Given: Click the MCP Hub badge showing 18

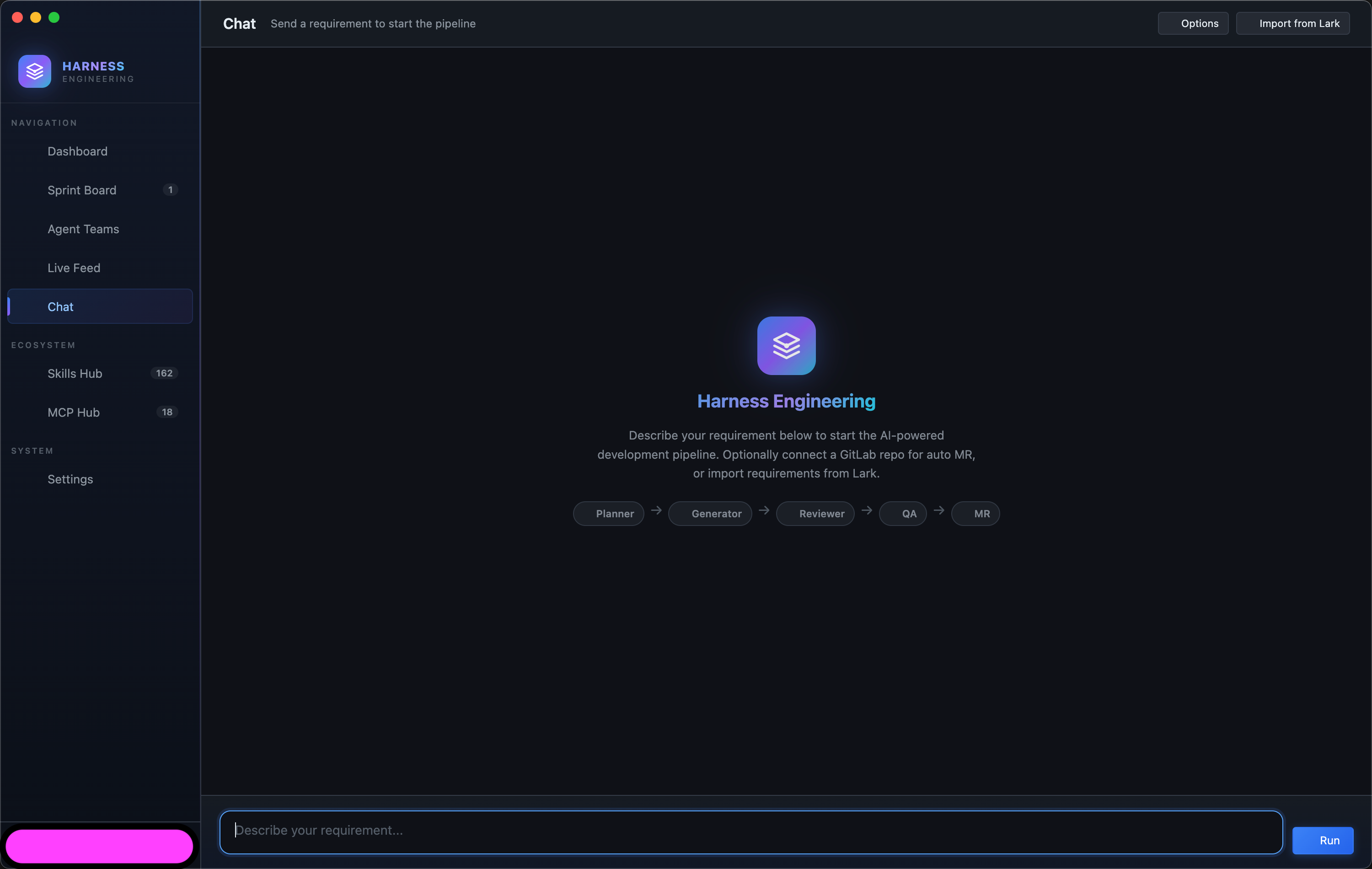Looking at the screenshot, I should click(167, 412).
